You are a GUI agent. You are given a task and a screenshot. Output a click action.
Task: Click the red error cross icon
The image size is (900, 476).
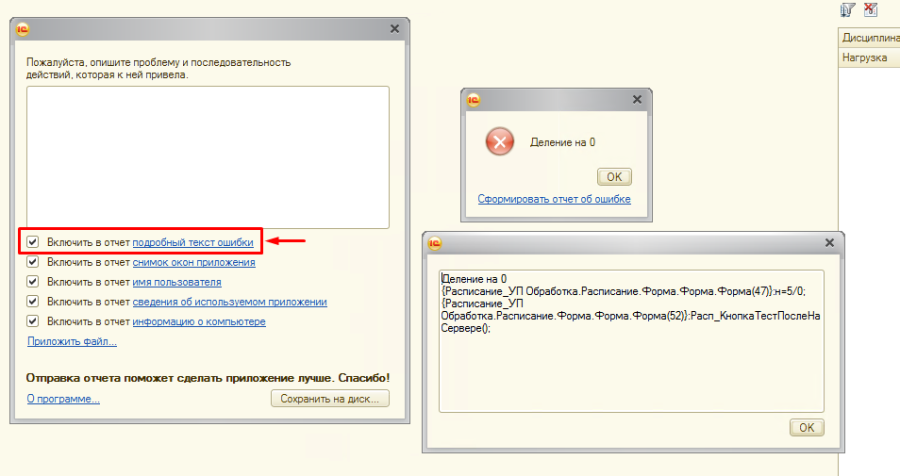pos(499,142)
